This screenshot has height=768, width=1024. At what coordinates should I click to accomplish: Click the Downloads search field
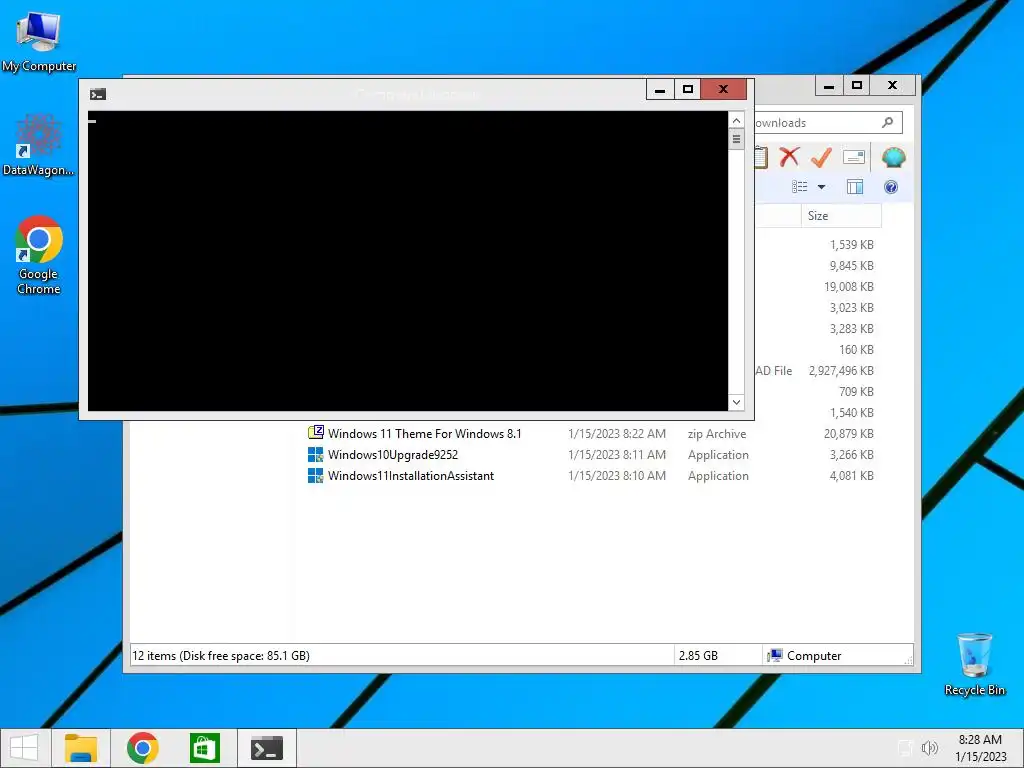[x=828, y=123]
